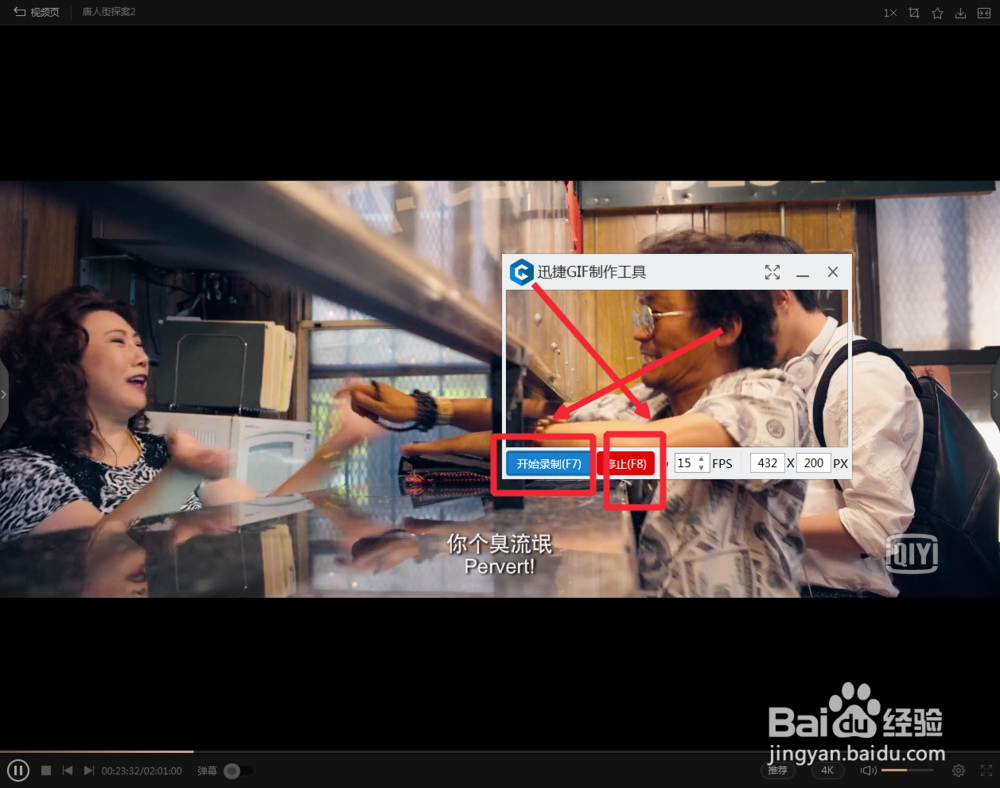Go back to 视频页

[36, 12]
